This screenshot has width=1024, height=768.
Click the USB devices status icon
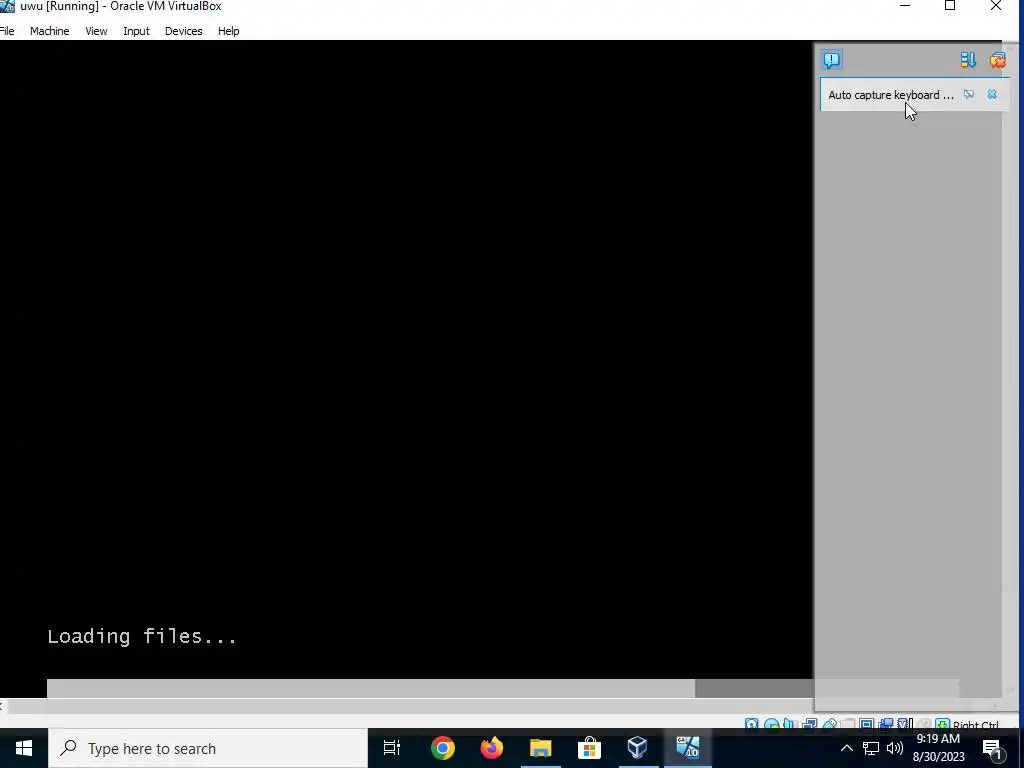click(x=829, y=724)
